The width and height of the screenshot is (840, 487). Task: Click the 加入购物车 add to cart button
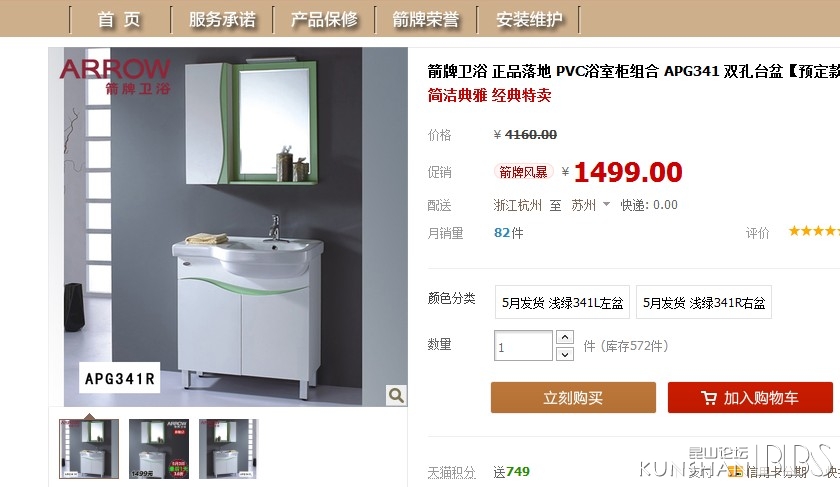(750, 398)
